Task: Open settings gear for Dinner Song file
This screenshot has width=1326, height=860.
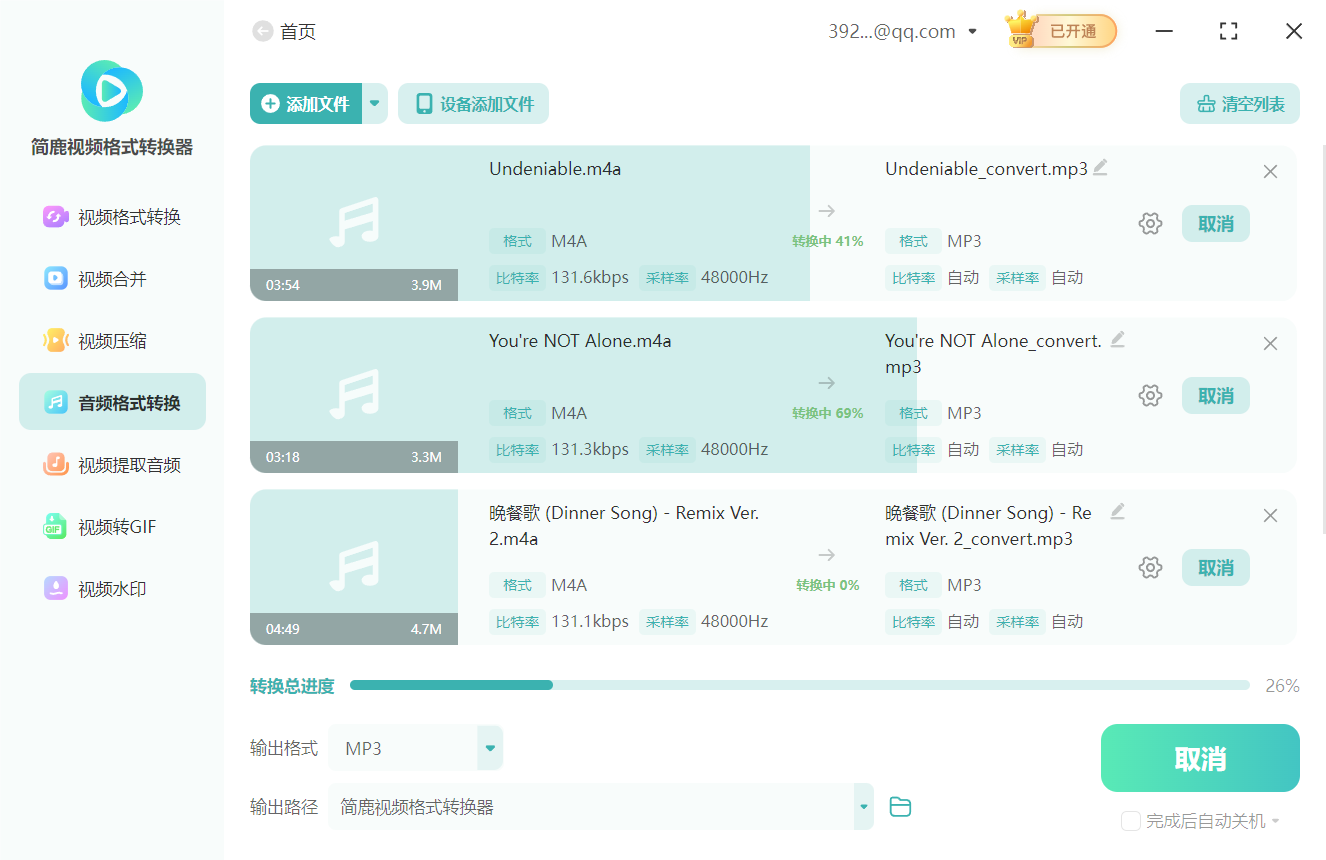Action: coord(1150,568)
